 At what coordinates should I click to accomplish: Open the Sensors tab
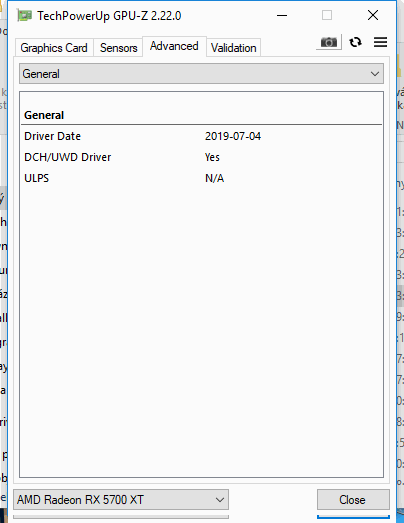tap(118, 48)
